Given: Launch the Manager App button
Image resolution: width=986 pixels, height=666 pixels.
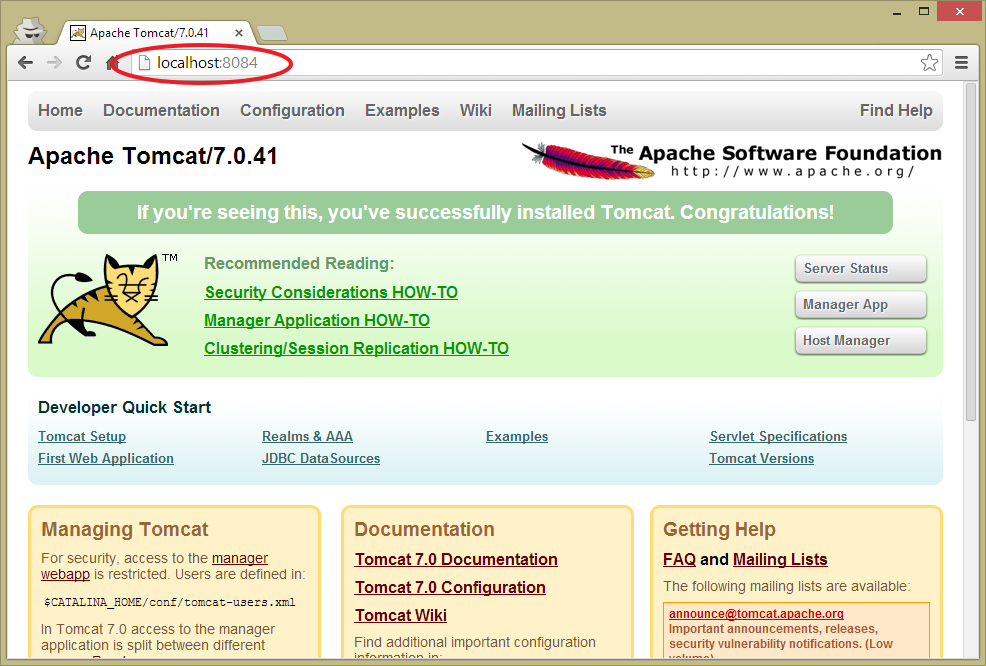Looking at the screenshot, I should coord(860,305).
